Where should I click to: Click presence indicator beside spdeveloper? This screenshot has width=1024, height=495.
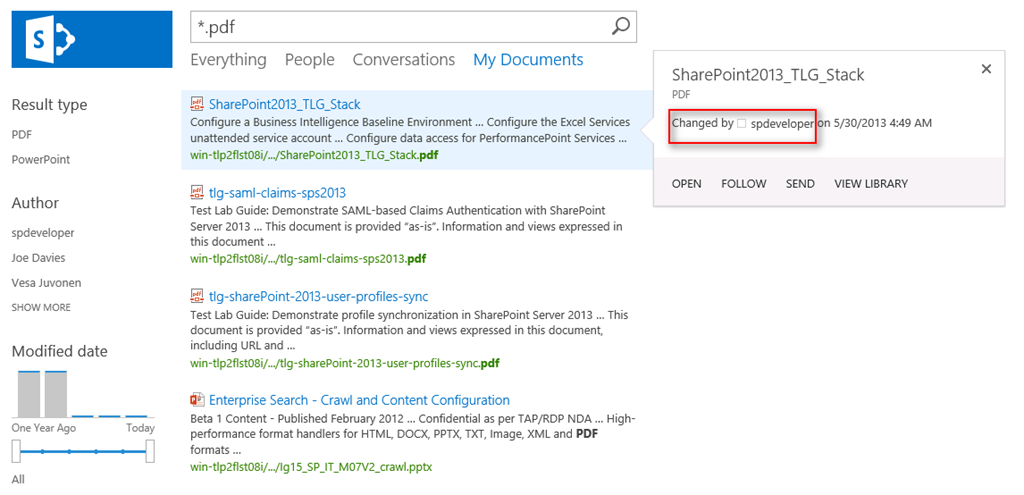(x=741, y=124)
